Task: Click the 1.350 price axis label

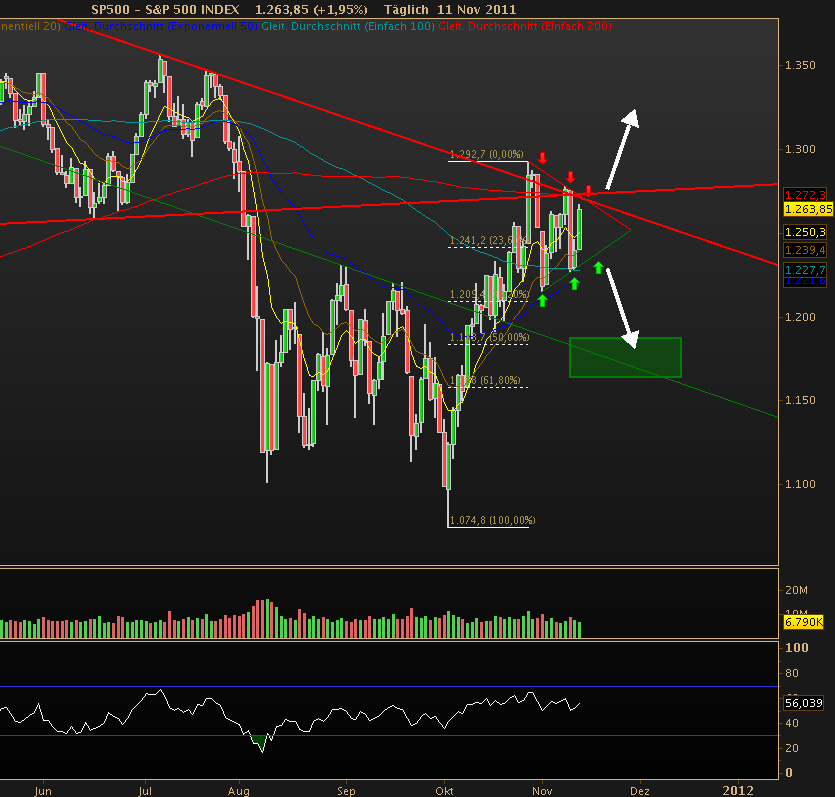Action: click(x=800, y=65)
